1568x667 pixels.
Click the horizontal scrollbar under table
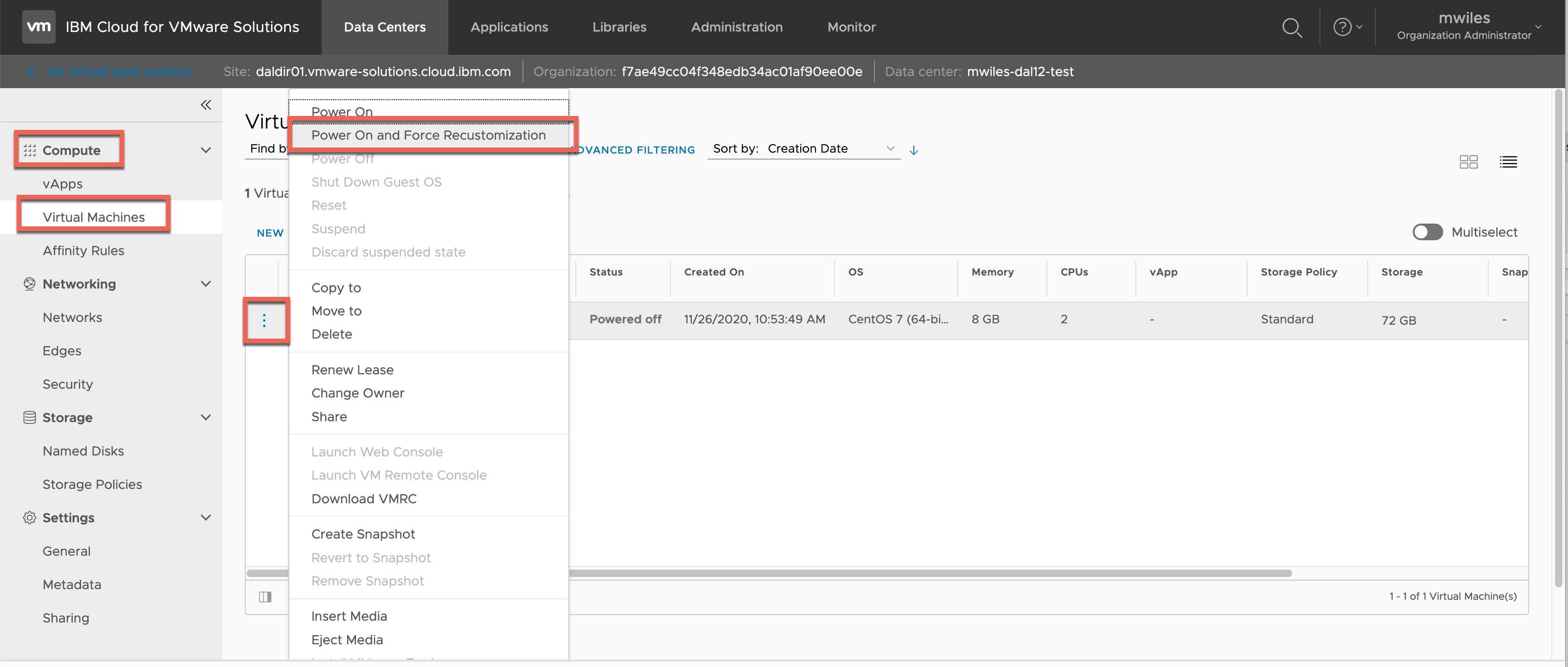pos(913,573)
